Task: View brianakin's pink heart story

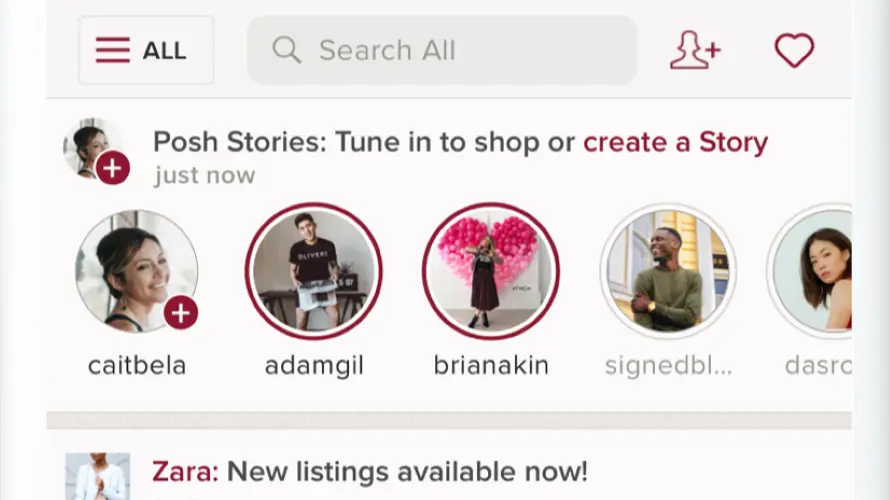Action: coord(490,271)
